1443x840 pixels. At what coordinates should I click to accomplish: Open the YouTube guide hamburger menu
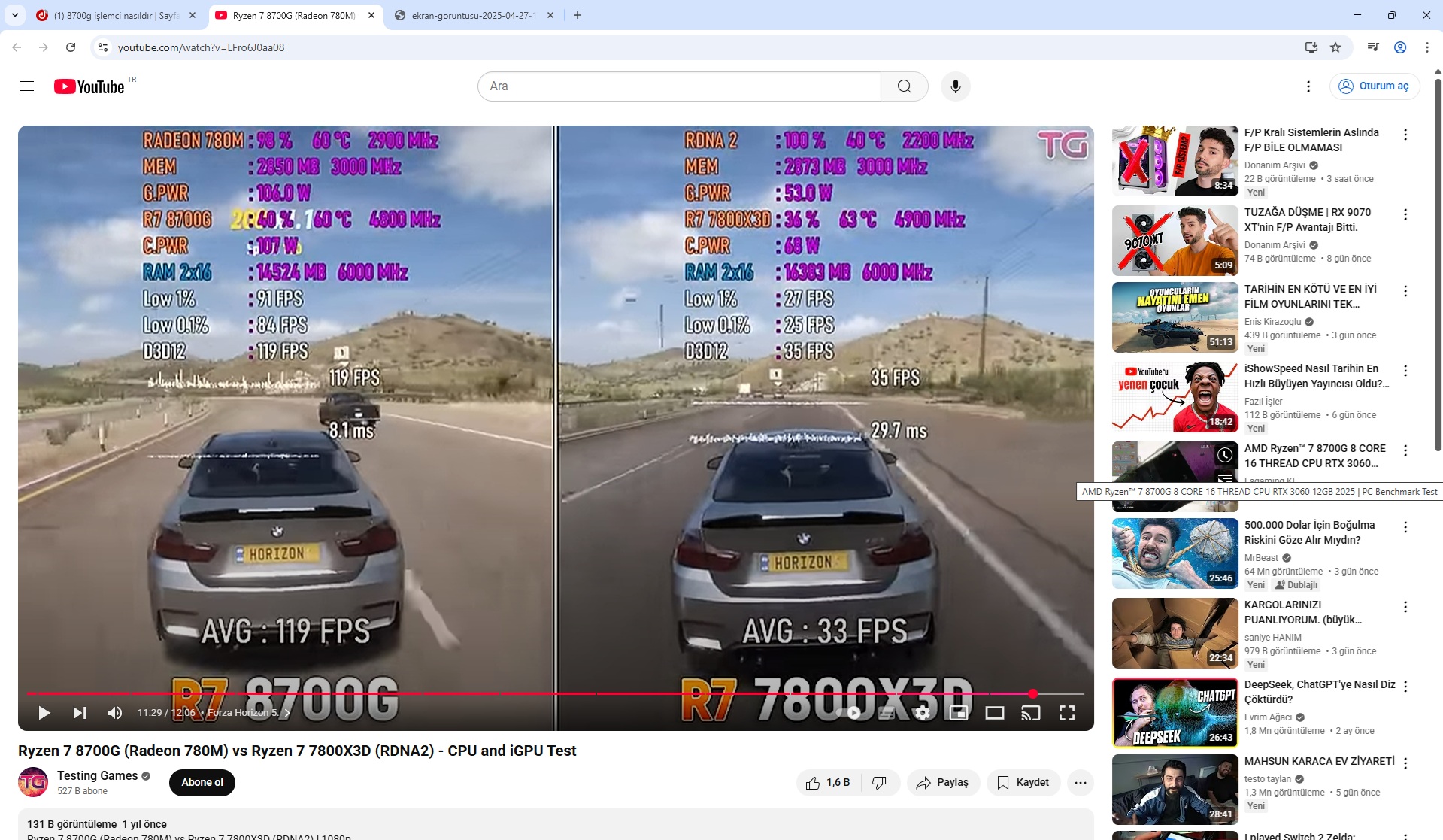coord(27,86)
